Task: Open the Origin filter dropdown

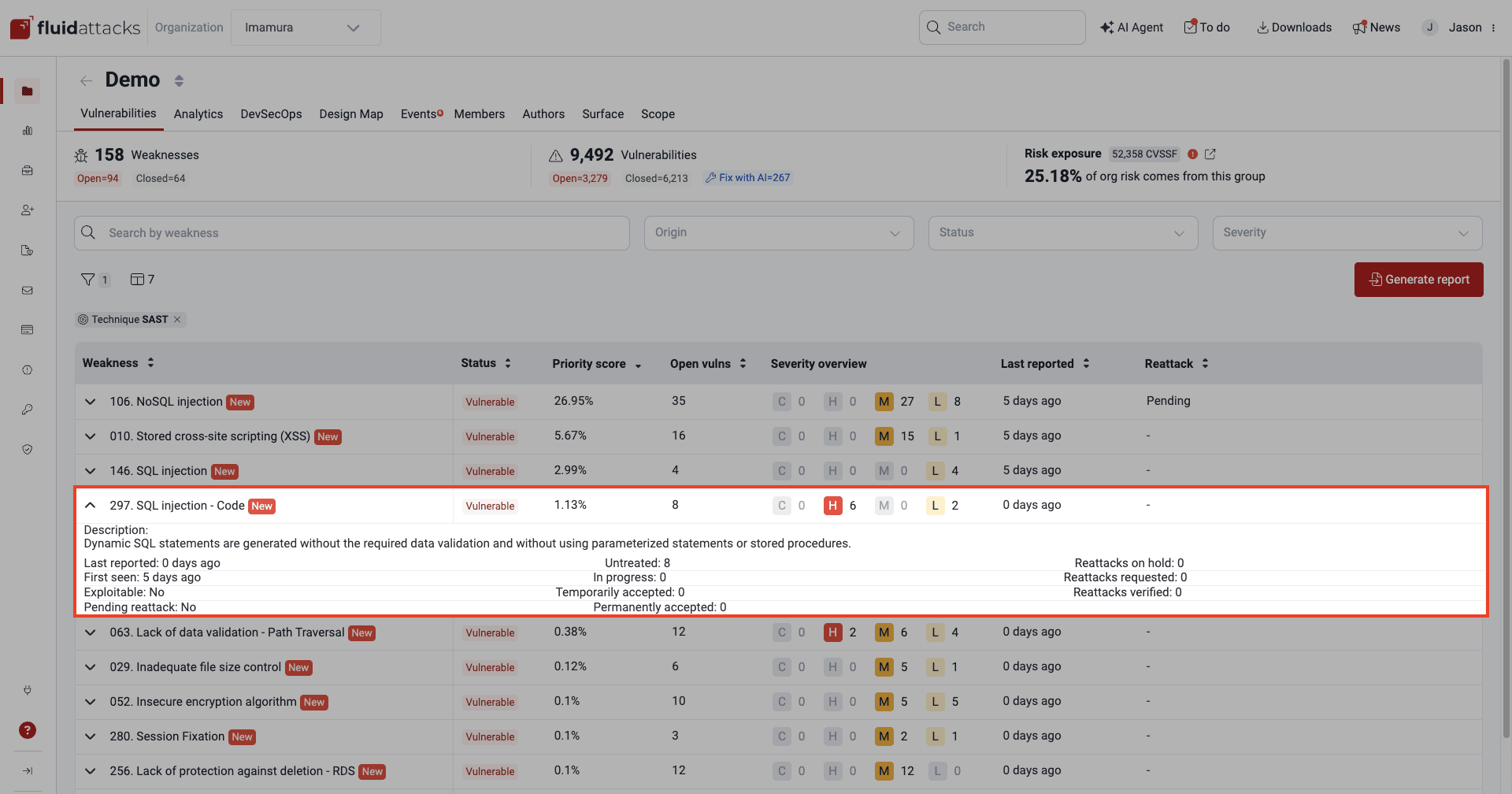Action: [x=779, y=233]
